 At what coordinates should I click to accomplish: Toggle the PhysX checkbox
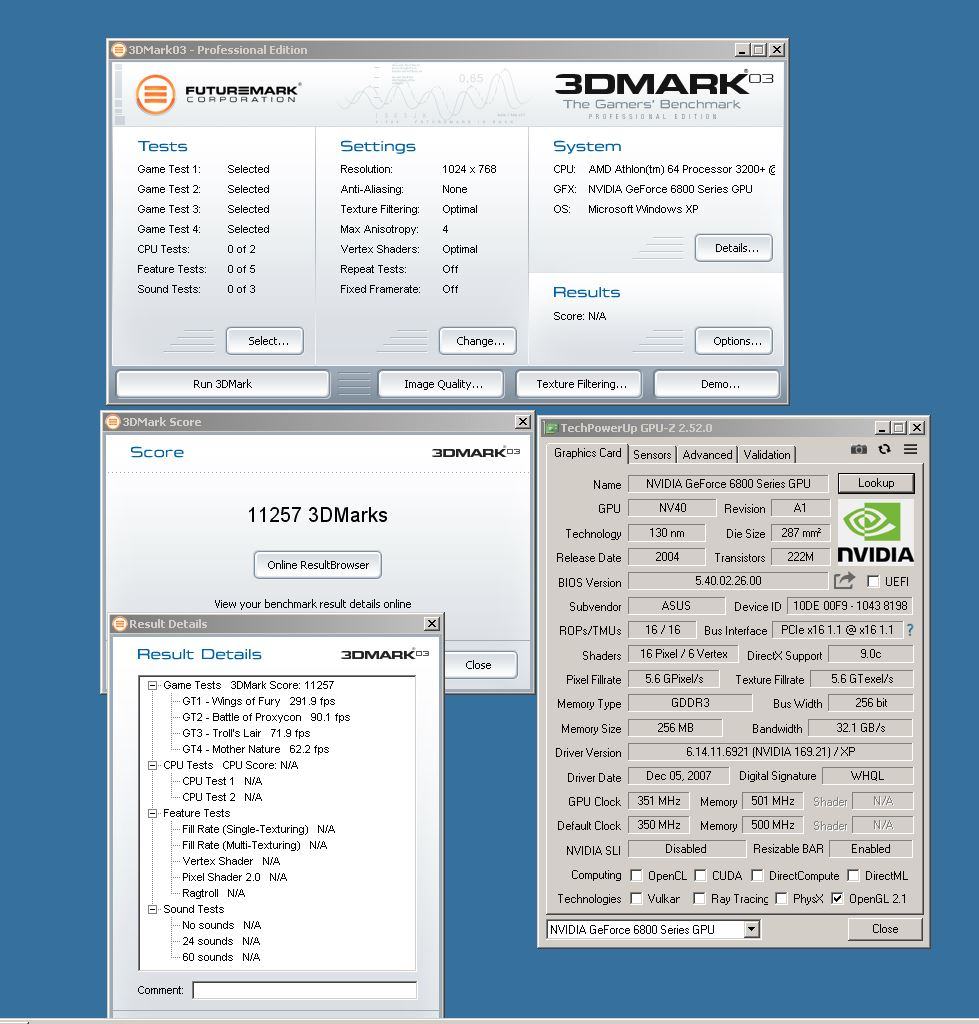pyautogui.click(x=780, y=899)
